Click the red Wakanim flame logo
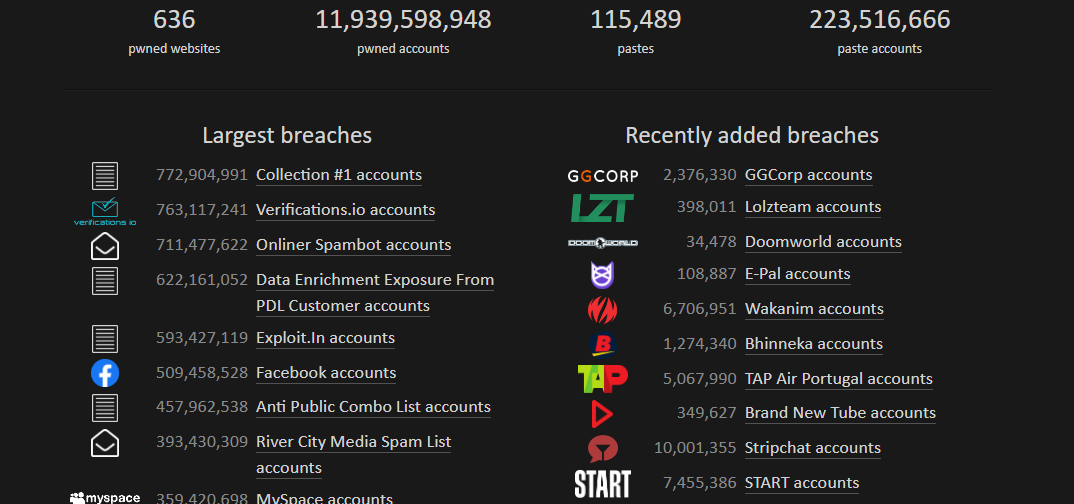 [x=602, y=309]
